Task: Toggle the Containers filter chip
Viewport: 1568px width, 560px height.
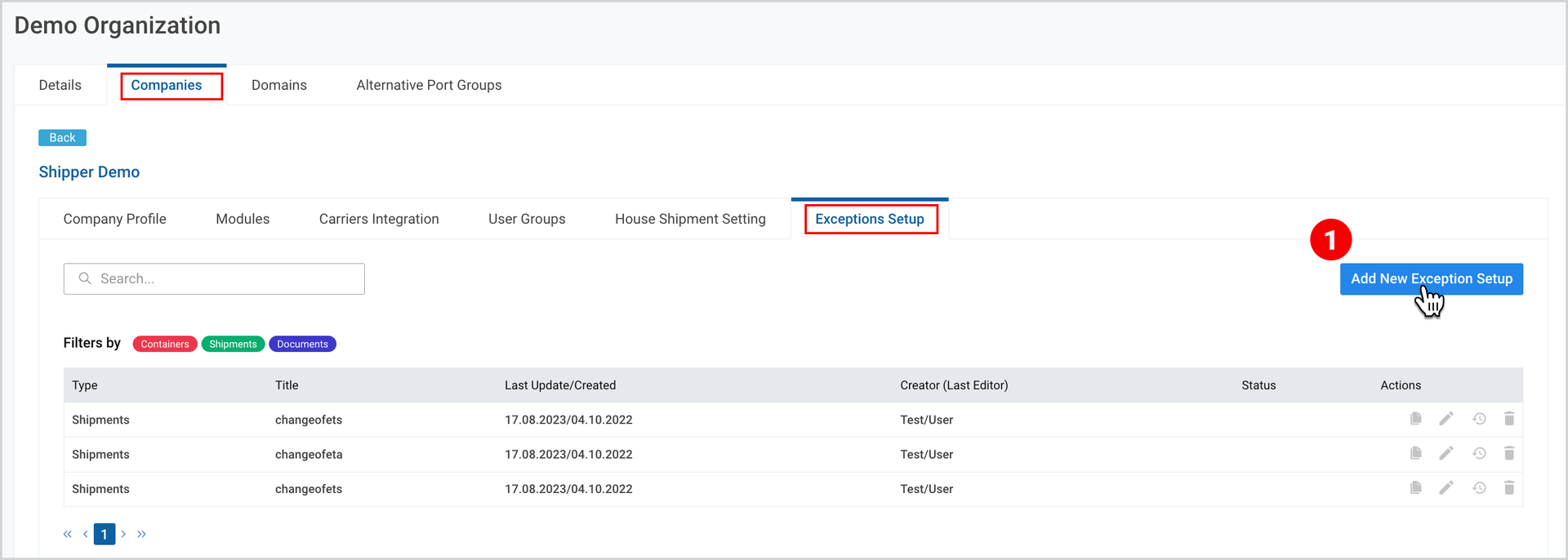Action: coord(165,344)
